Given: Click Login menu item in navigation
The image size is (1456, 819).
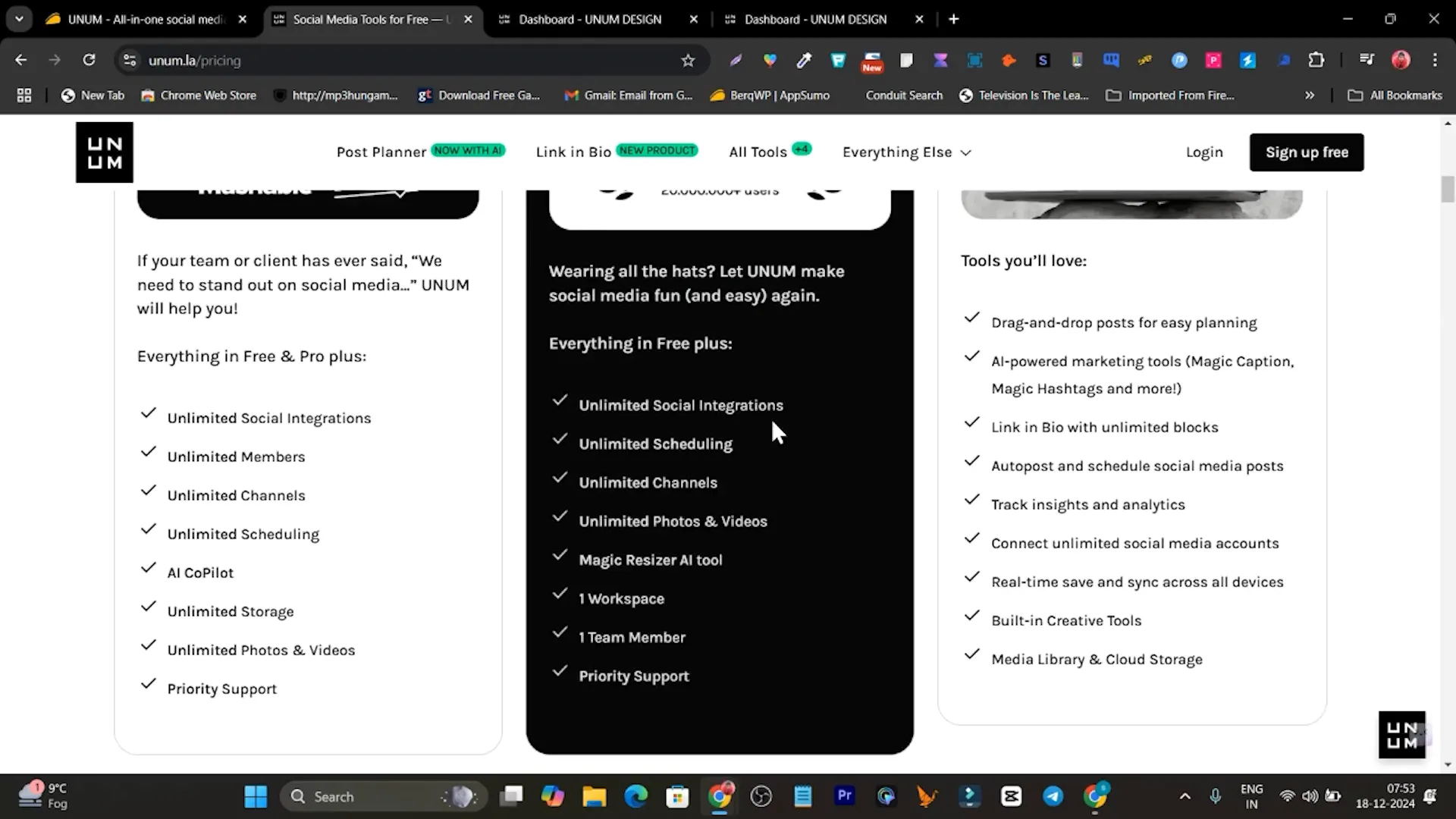Looking at the screenshot, I should 1204,152.
